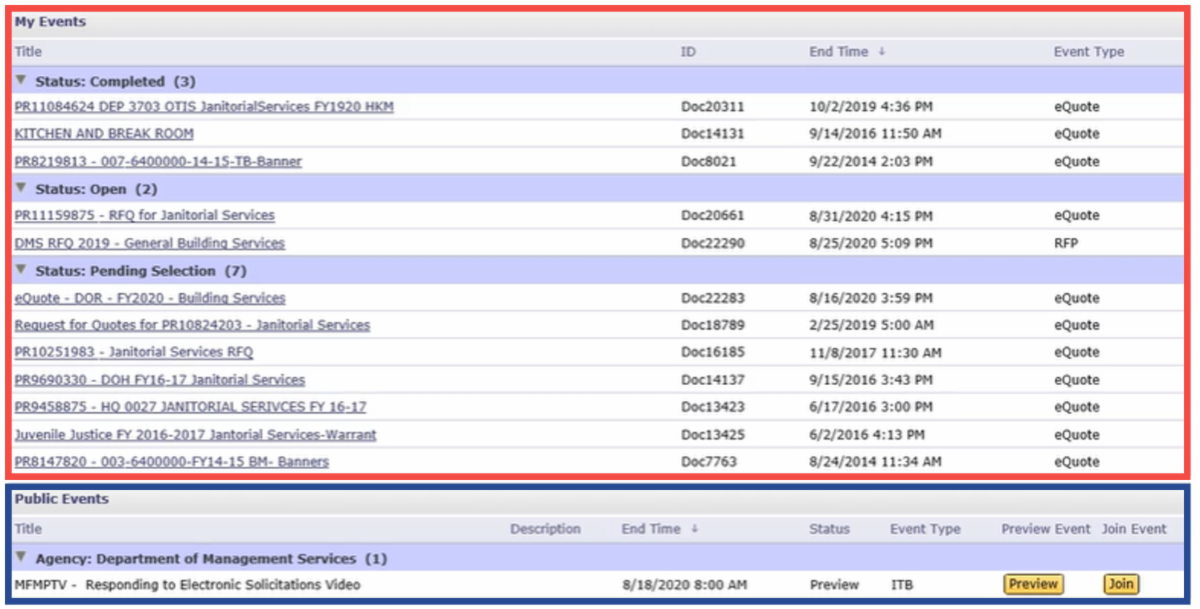1200x609 pixels.
Task: Sort My Events by Title column header
Action: coord(28,52)
